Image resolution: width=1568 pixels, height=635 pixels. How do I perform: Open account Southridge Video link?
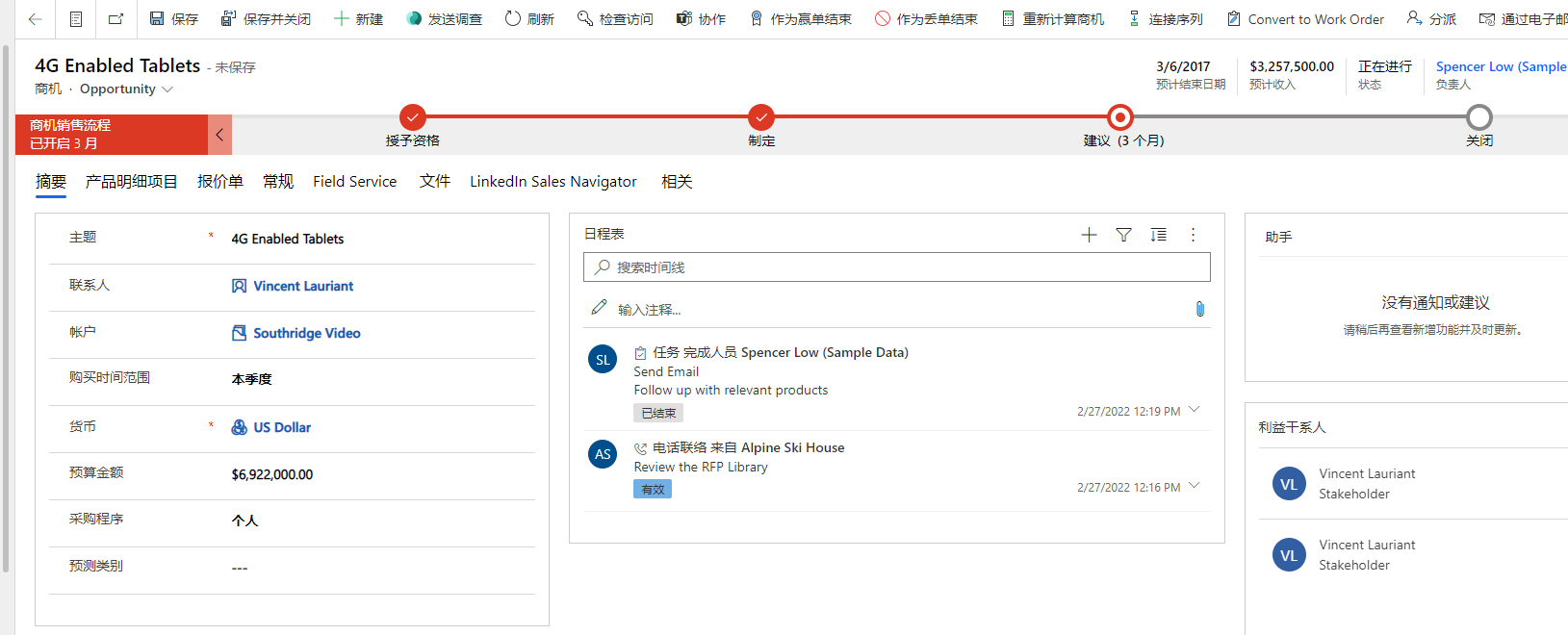coord(307,333)
